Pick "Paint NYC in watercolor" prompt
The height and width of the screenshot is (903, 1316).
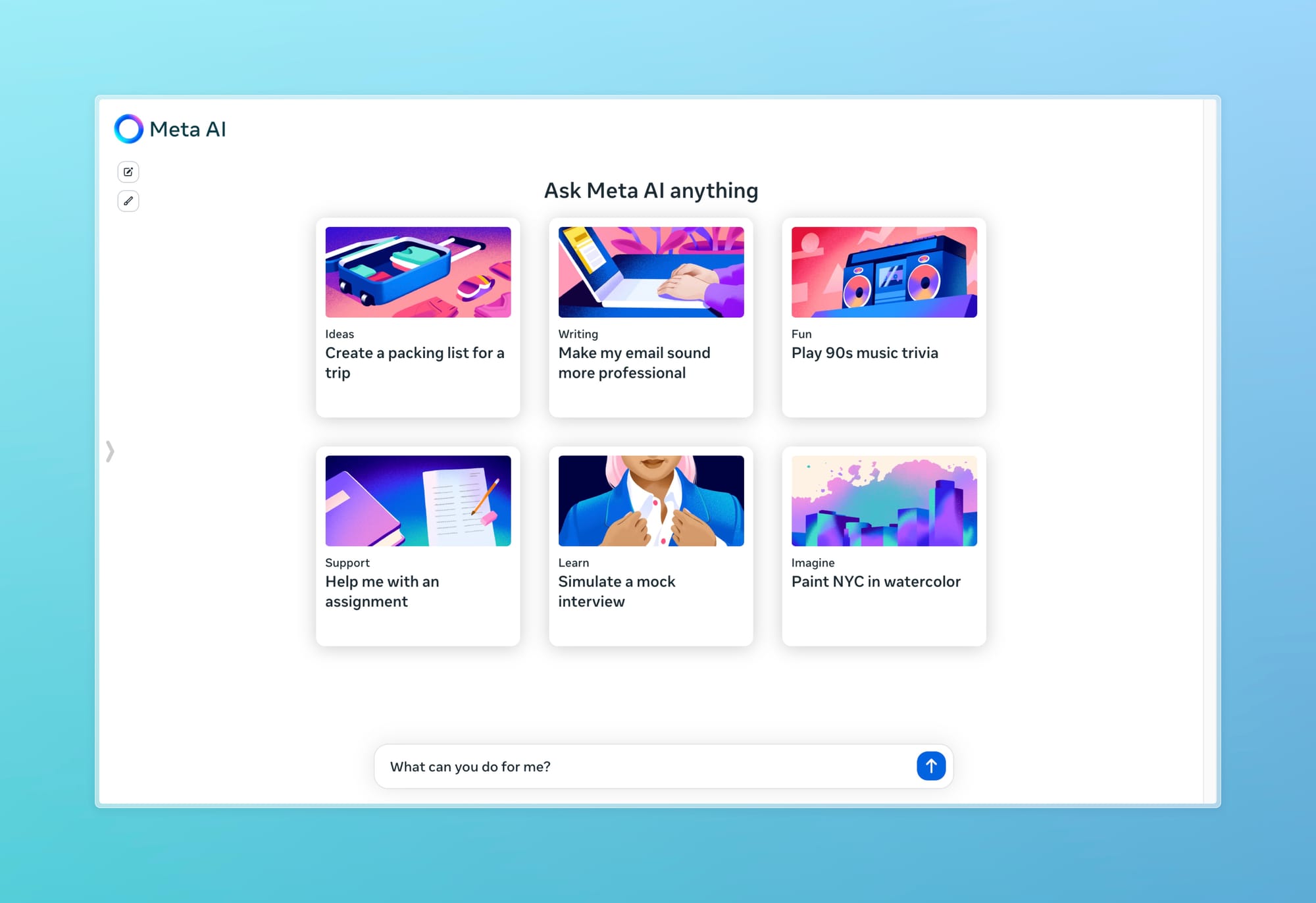click(876, 582)
